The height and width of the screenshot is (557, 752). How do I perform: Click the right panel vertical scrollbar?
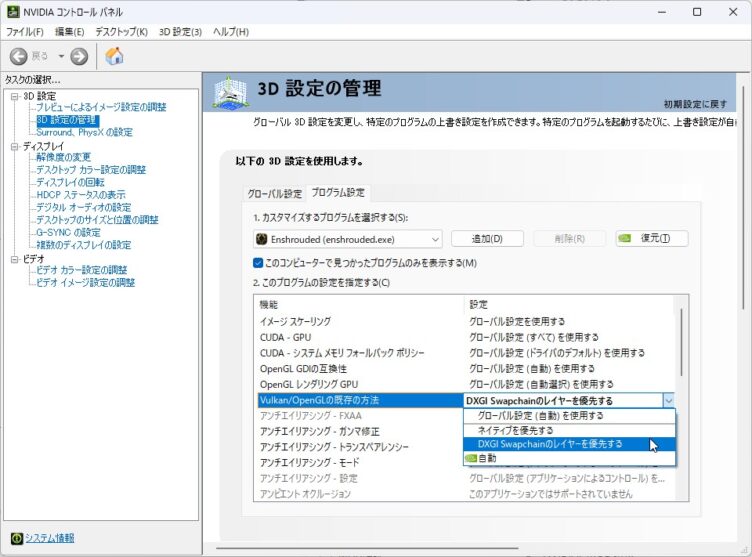coord(744,198)
